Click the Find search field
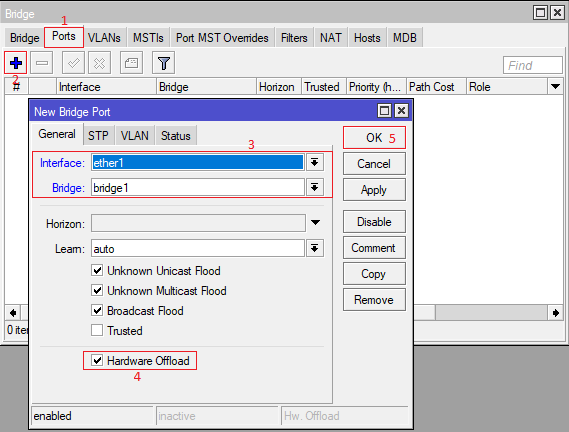Image resolution: width=569 pixels, height=432 pixels. 533,65
